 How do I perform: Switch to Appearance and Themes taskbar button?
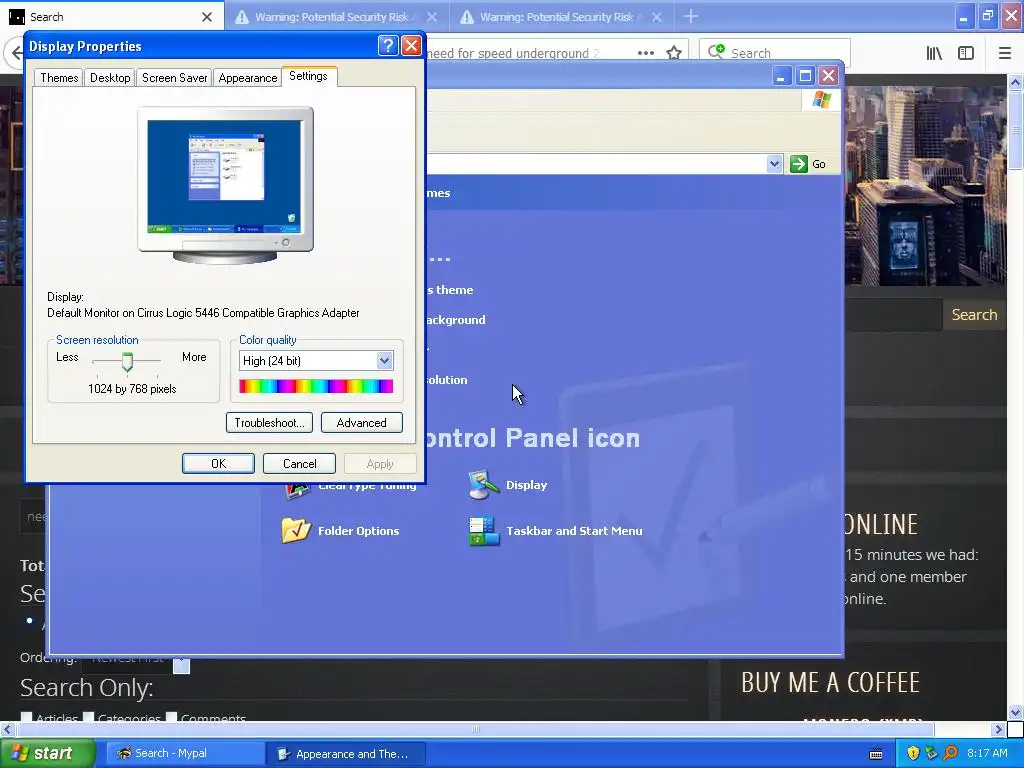(345, 754)
